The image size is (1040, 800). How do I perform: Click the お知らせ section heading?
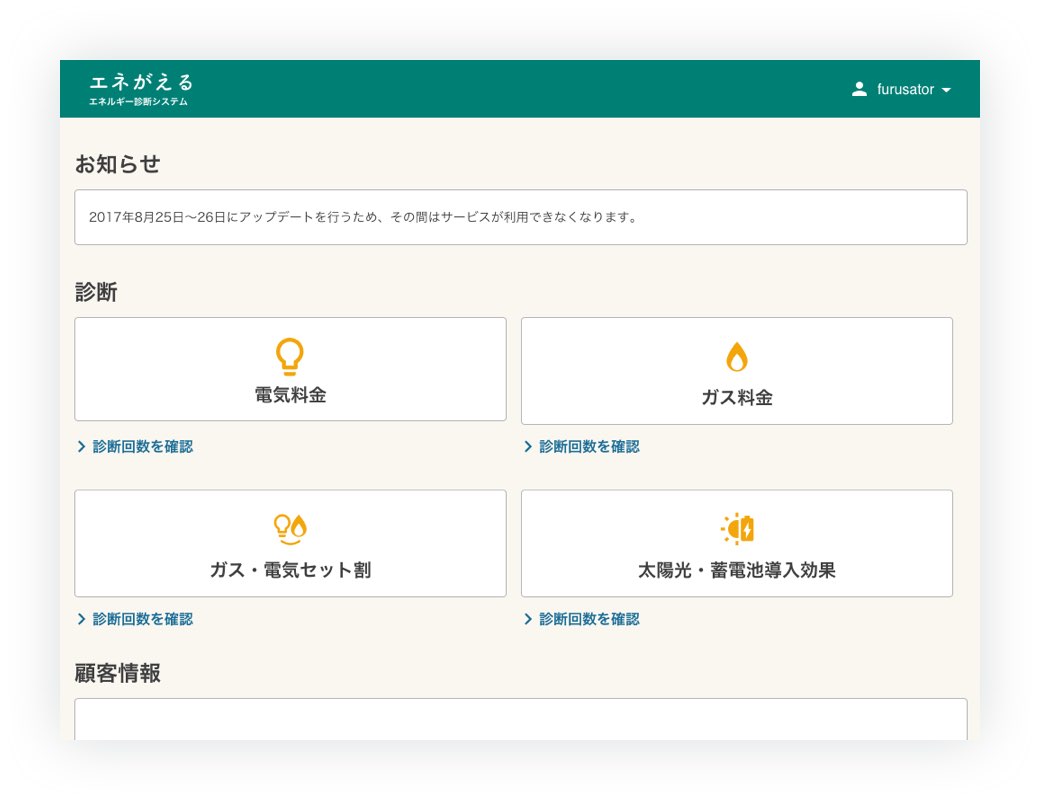click(117, 164)
